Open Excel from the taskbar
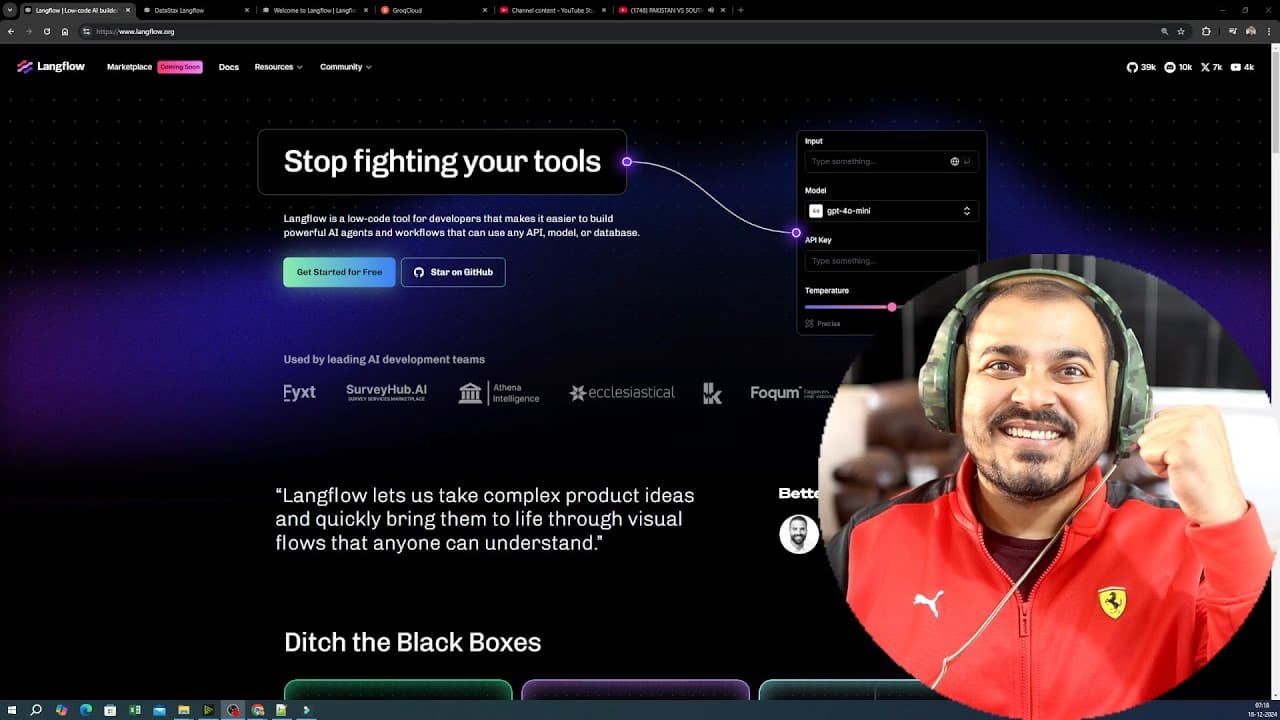This screenshot has width=1280, height=720. point(135,710)
